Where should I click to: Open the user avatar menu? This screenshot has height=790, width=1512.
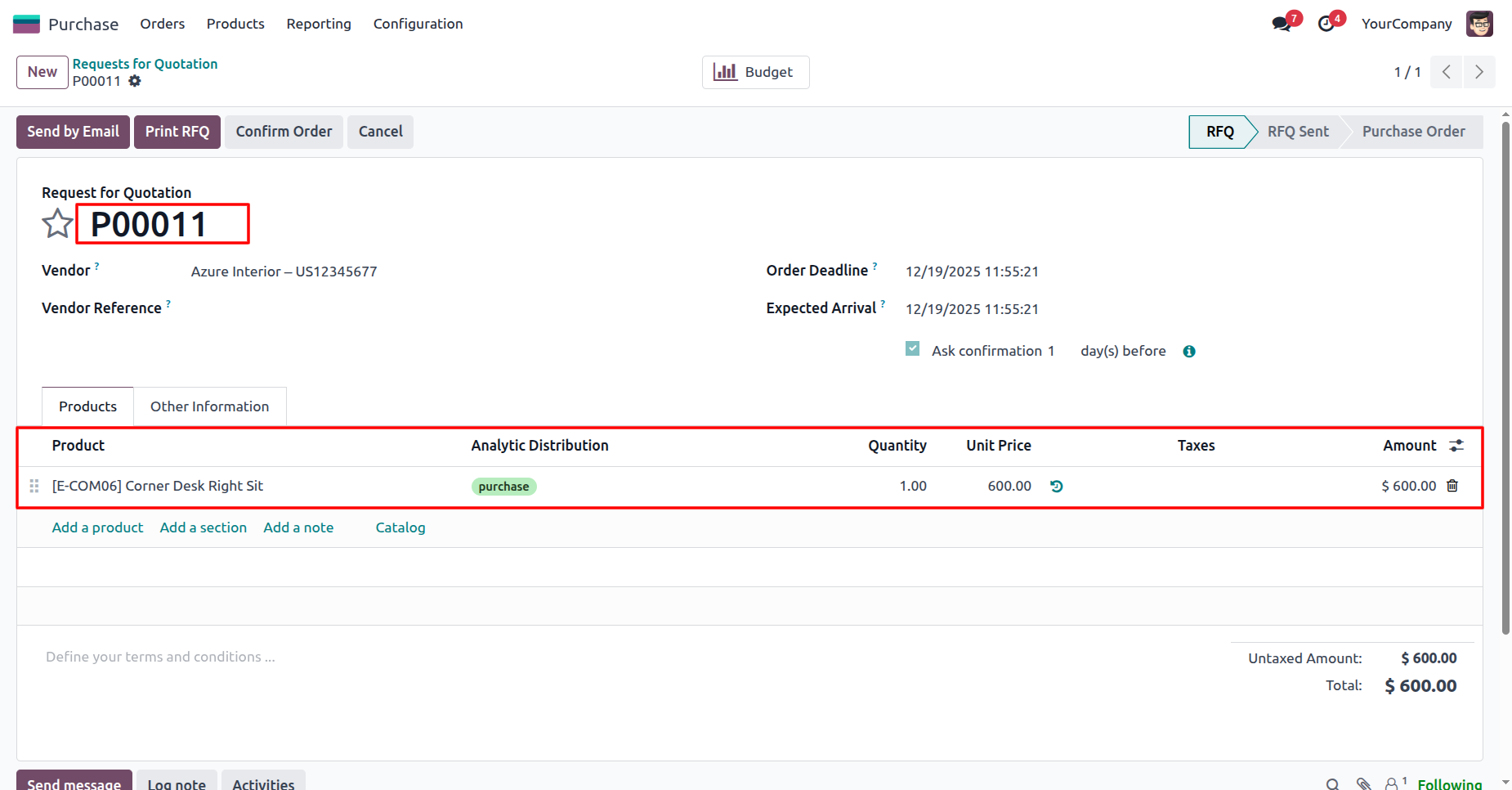[1479, 24]
